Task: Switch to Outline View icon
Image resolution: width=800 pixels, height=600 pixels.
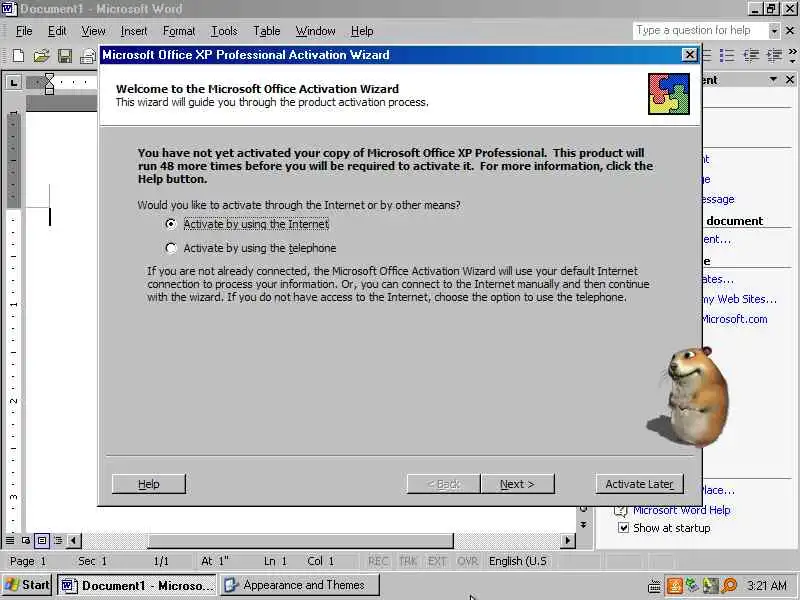Action: [x=58, y=540]
